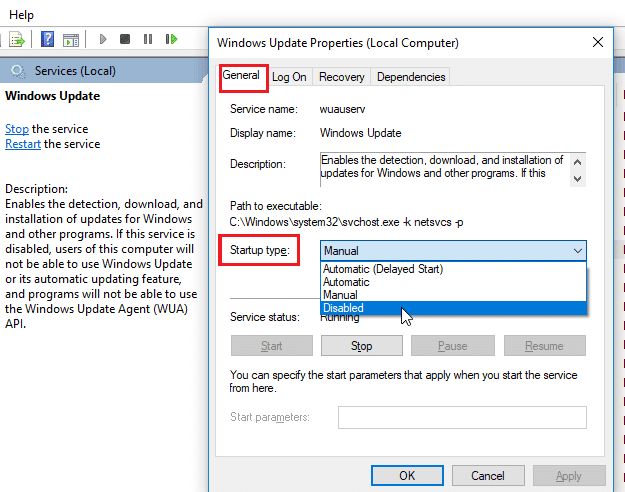Click the Stop Service square icon
Image resolution: width=625 pixels, height=492 pixels.
125,39
